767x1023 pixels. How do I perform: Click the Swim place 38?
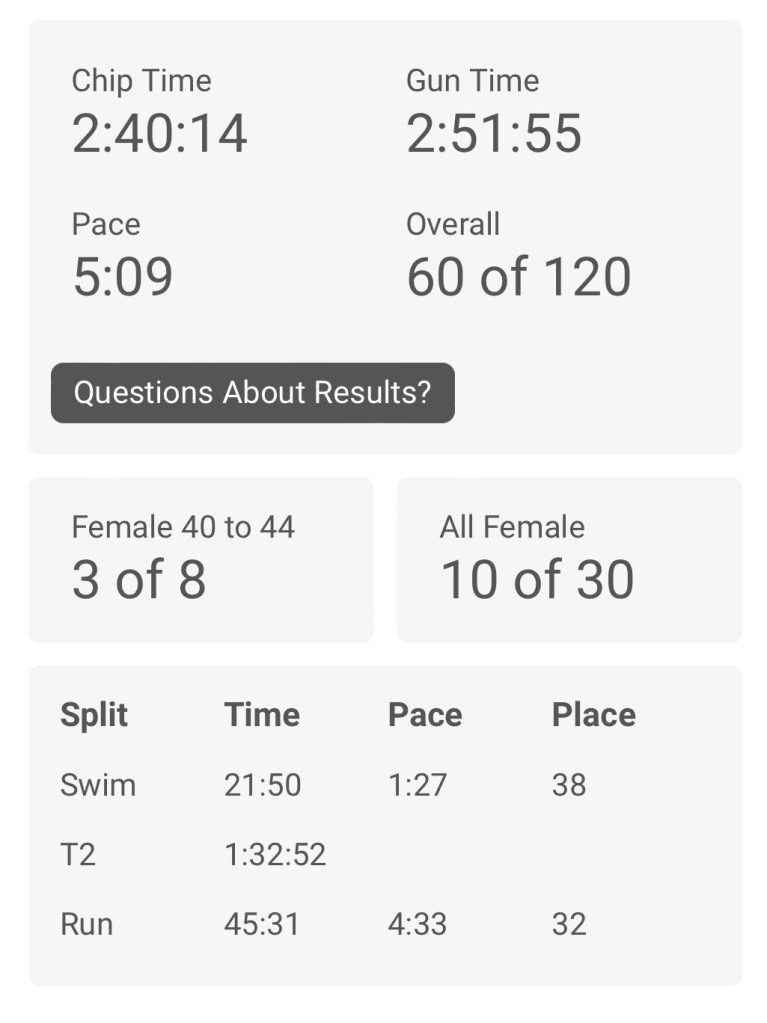point(568,785)
